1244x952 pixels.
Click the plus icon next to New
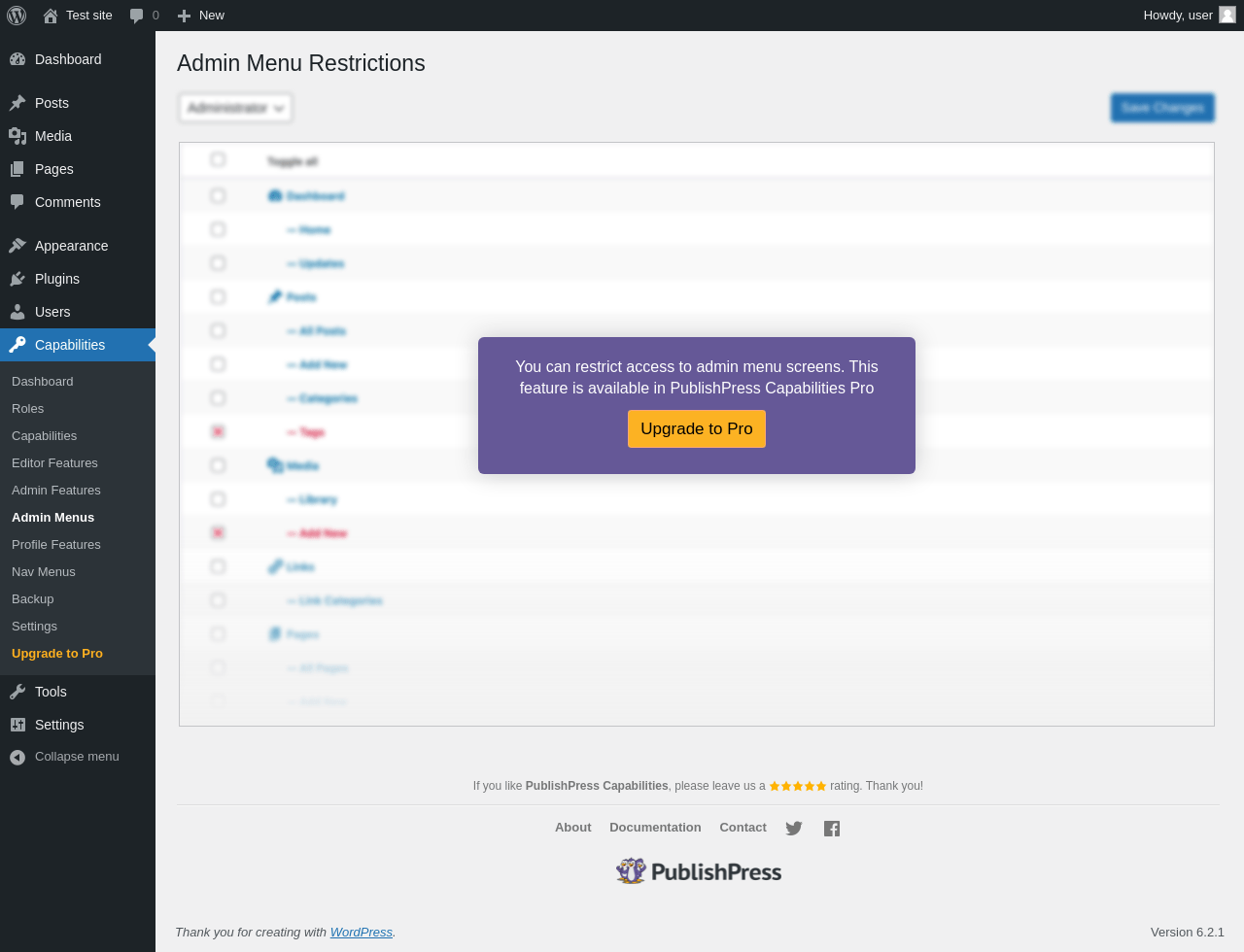[184, 16]
